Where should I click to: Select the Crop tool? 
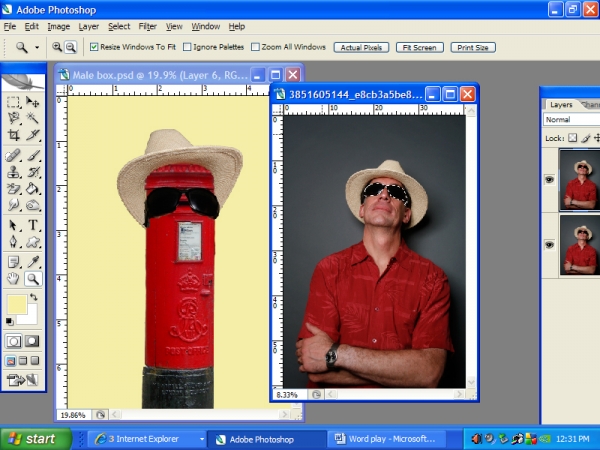(13, 134)
